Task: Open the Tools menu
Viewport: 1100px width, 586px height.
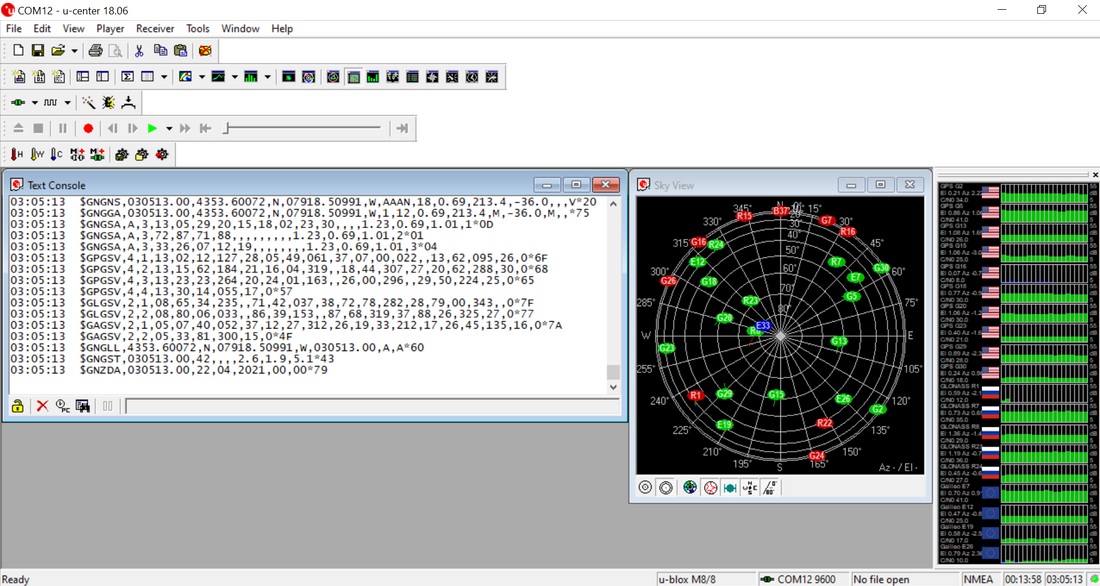Action: pyautogui.click(x=198, y=29)
